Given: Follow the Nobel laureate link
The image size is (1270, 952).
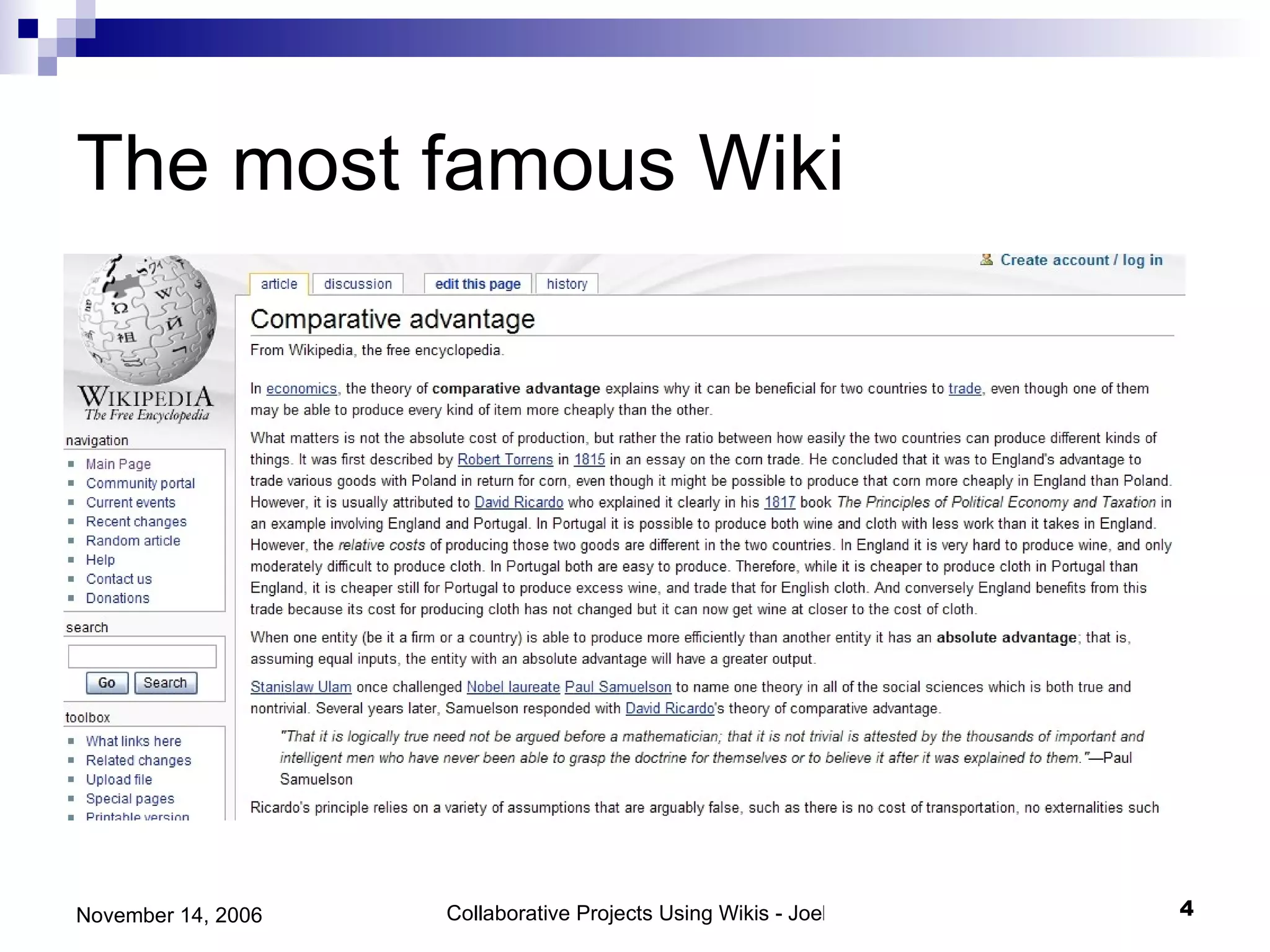Looking at the screenshot, I should coord(513,687).
